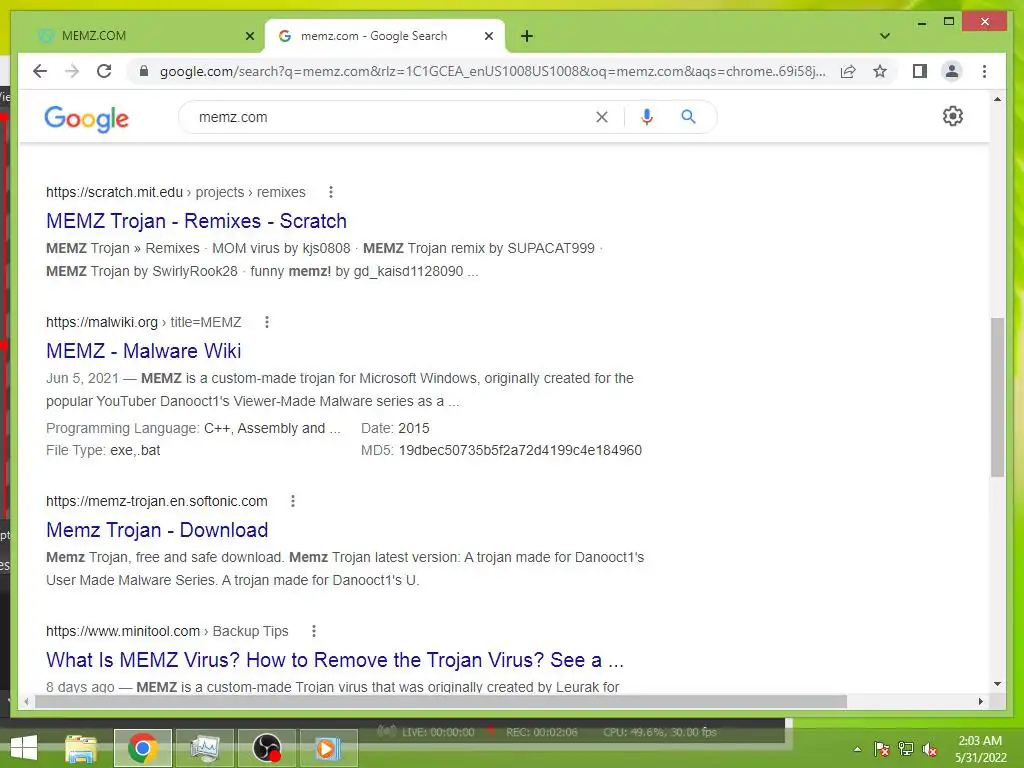
Task: Close the Google Search tab
Action: point(488,36)
